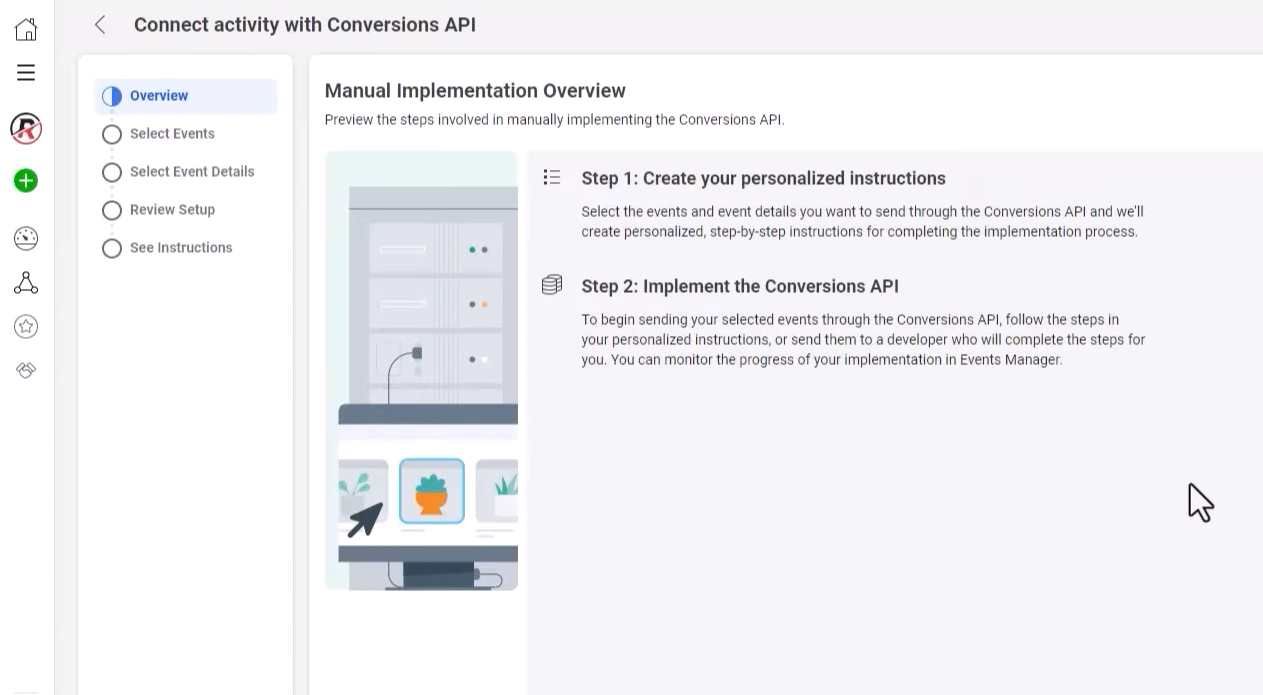Click the Step 2 database server icon
Screen dimensions: 1263x695
coord(552,286)
